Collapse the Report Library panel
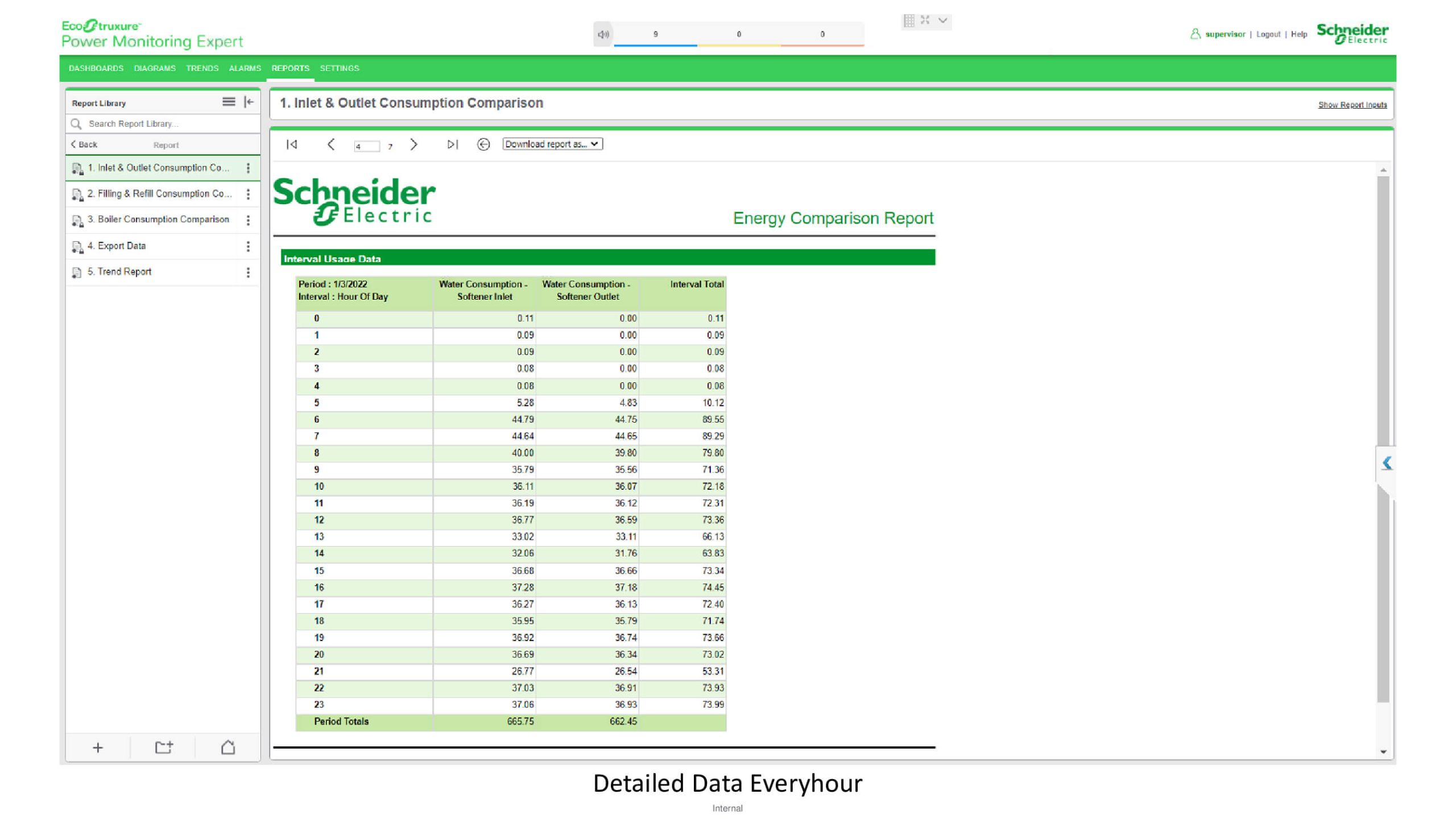 [x=249, y=102]
